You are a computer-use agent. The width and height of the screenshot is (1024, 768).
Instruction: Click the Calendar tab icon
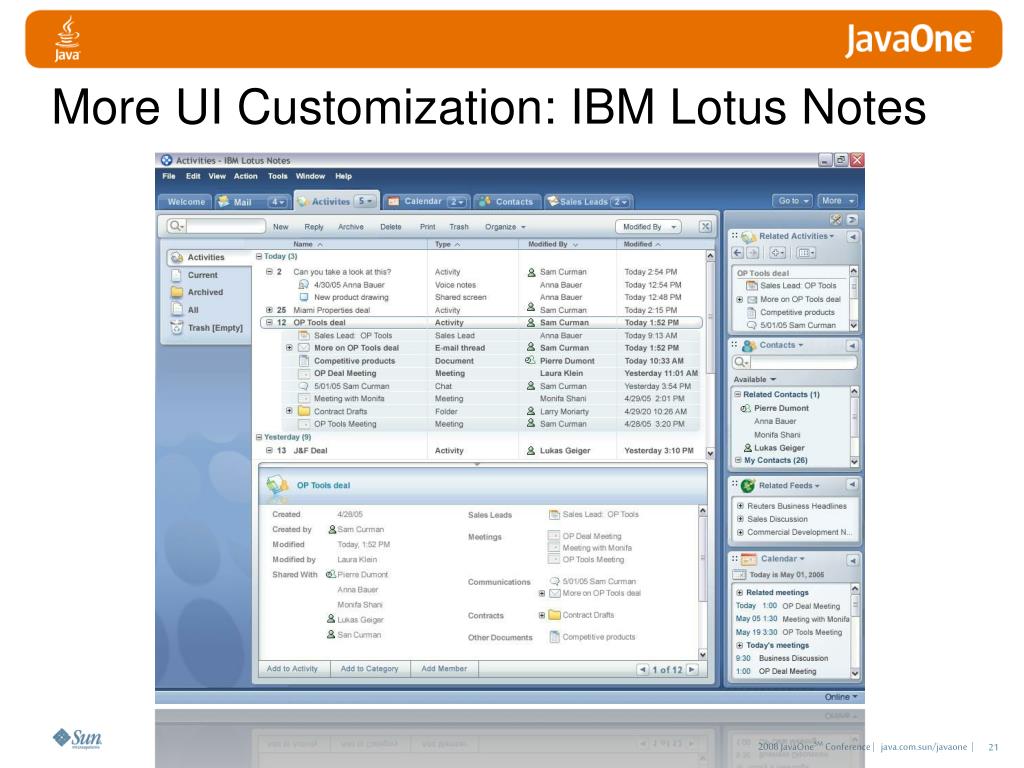click(x=393, y=202)
